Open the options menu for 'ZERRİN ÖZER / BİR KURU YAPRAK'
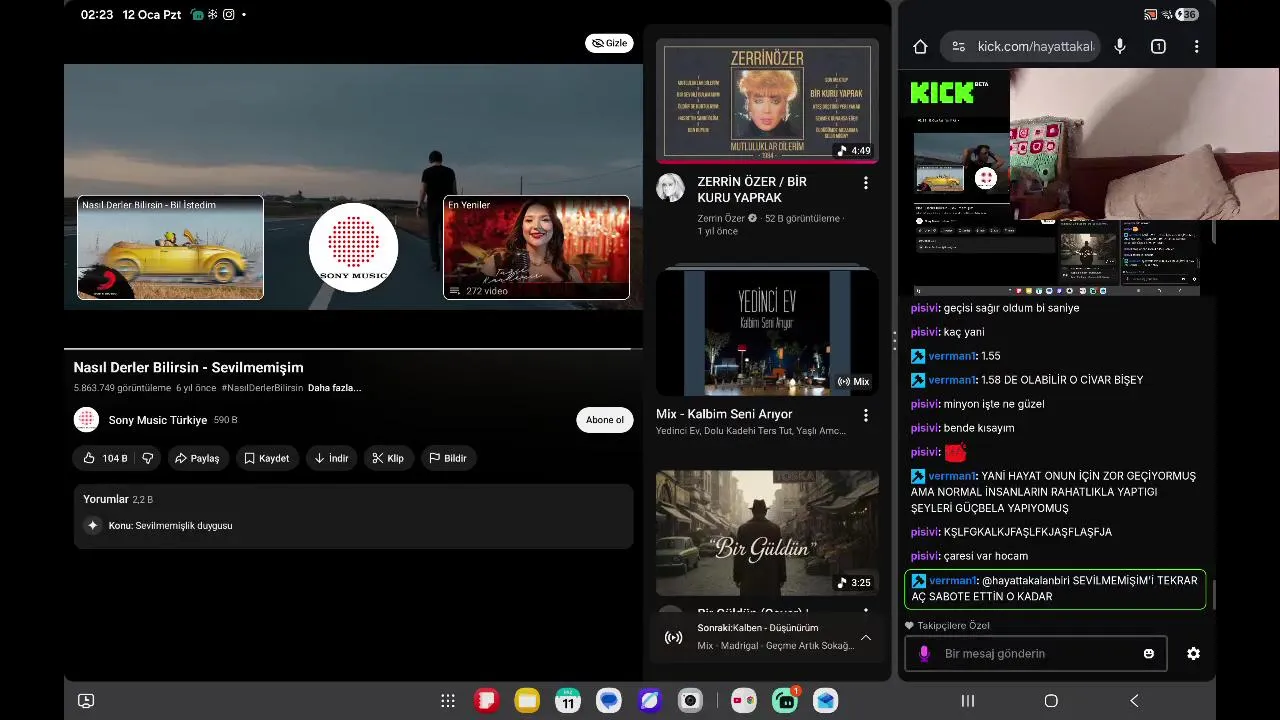Image resolution: width=1280 pixels, height=720 pixels. 866,183
